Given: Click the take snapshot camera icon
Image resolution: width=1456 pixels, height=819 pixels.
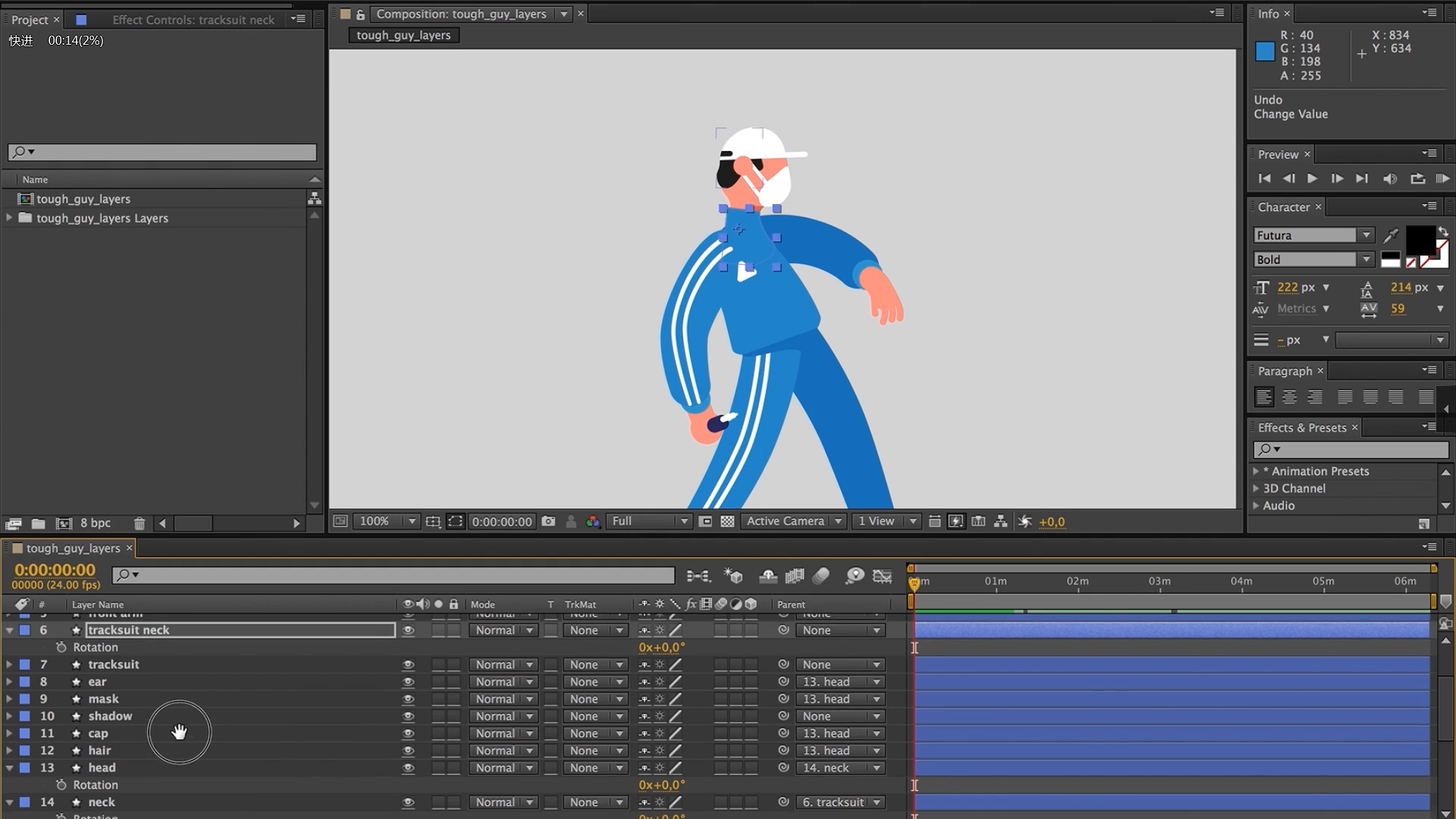Looking at the screenshot, I should coord(548,522).
